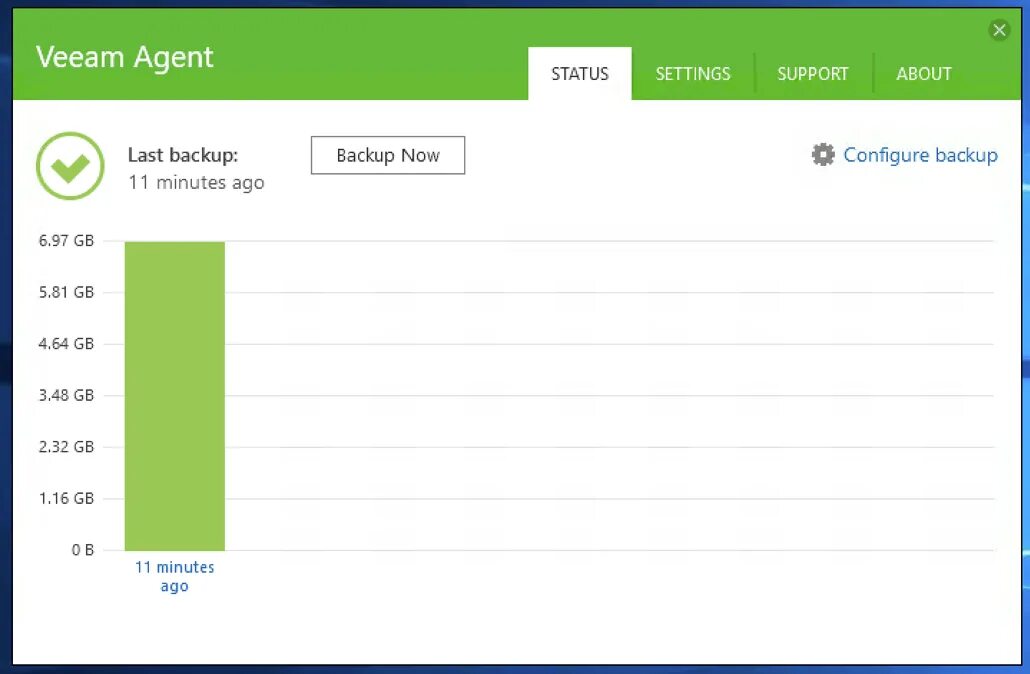The width and height of the screenshot is (1030, 674).
Task: Click the '11 minutes ago' label under the bar
Action: pyautogui.click(x=175, y=576)
